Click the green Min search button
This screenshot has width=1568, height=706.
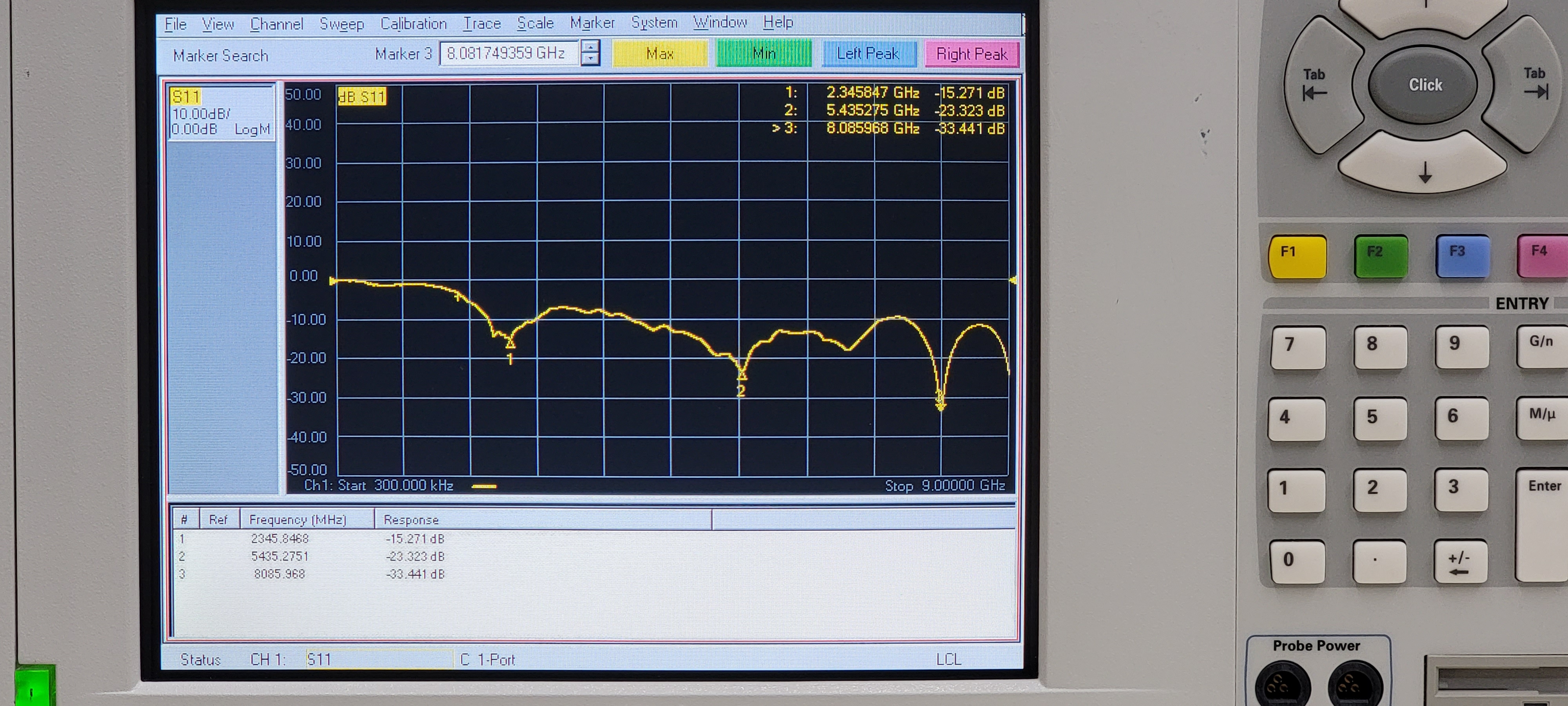pos(763,54)
